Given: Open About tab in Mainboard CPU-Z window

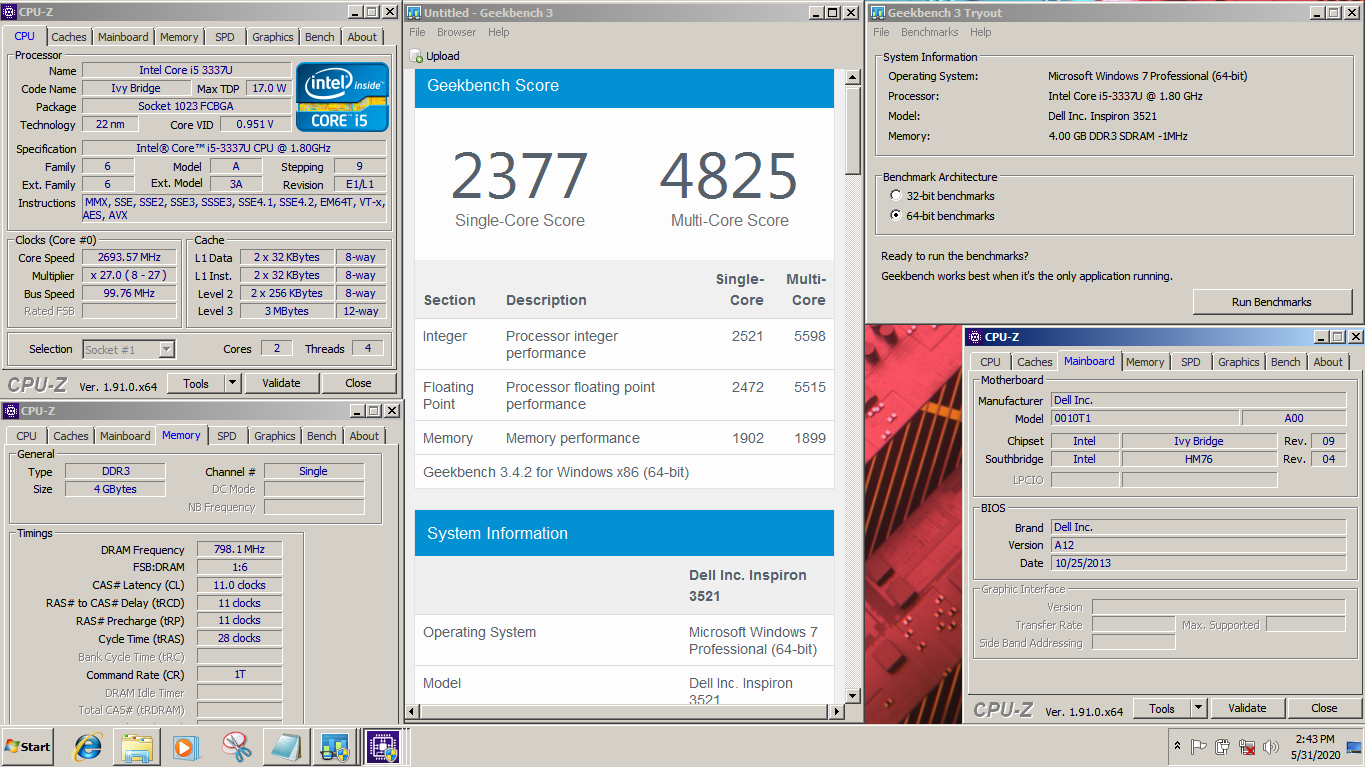Looking at the screenshot, I should (x=1328, y=362).
